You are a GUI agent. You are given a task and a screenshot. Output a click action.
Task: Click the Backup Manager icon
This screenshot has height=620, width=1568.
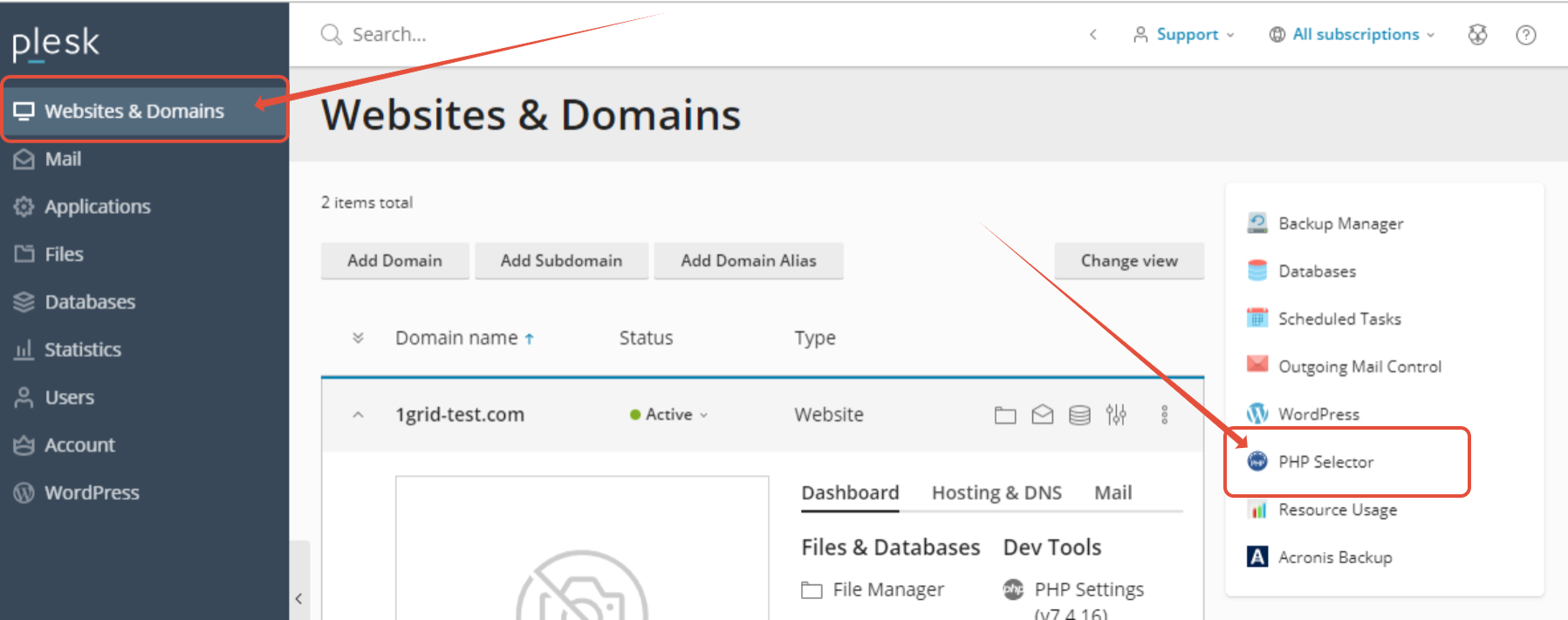click(x=1257, y=224)
